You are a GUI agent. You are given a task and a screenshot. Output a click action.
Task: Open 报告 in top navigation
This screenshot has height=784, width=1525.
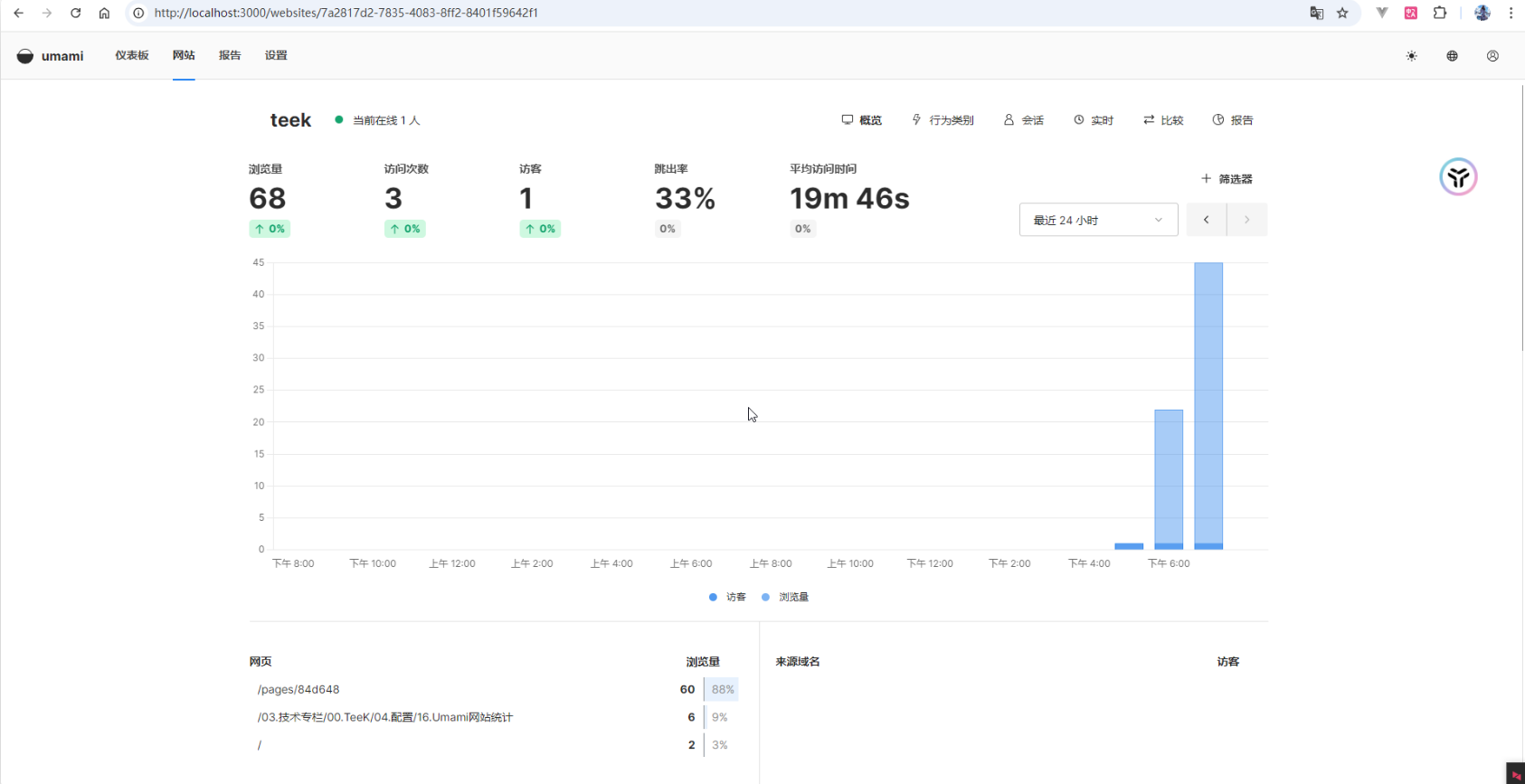click(x=230, y=55)
